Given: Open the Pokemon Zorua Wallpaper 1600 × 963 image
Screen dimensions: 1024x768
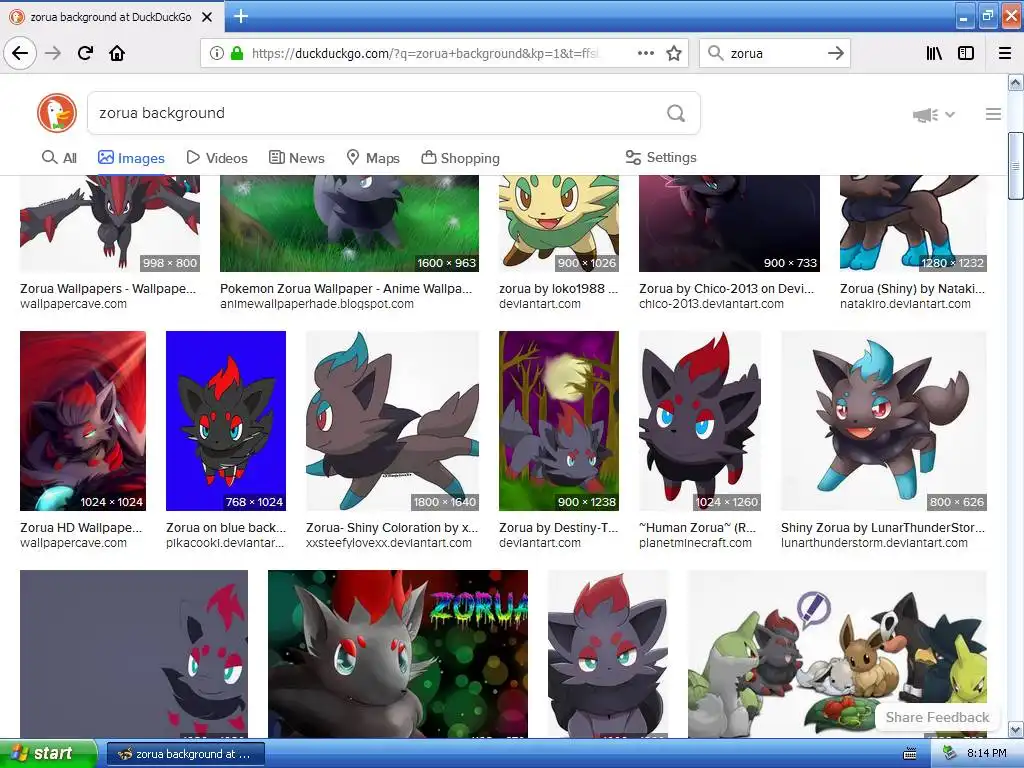Looking at the screenshot, I should click(x=349, y=223).
